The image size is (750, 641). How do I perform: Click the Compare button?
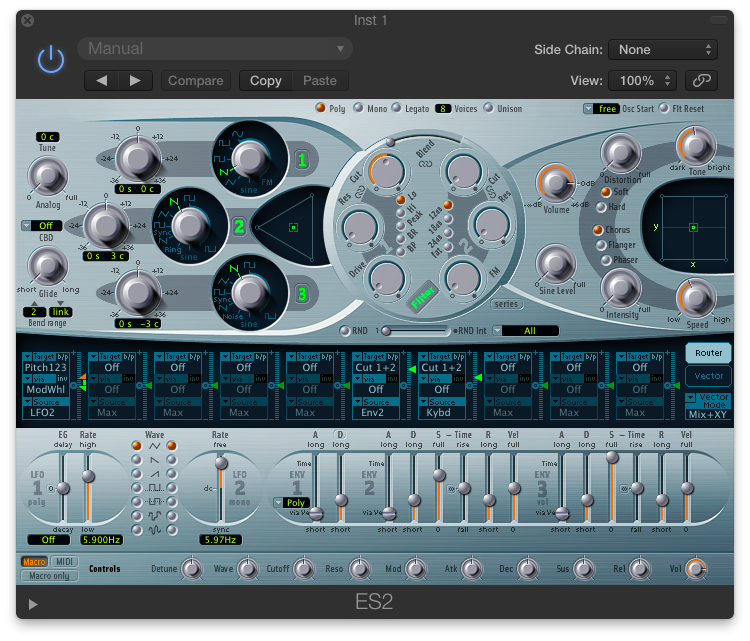pyautogui.click(x=196, y=80)
